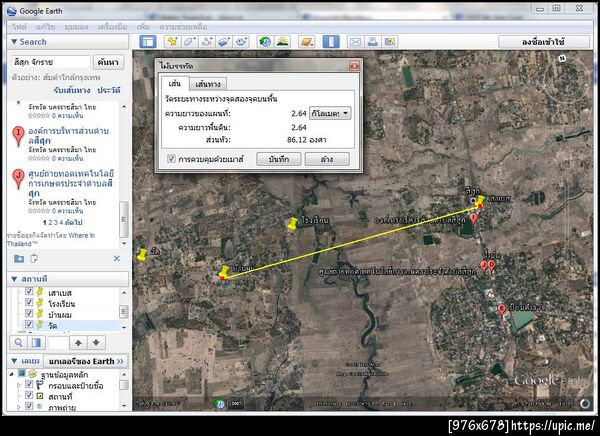Expand the กรอบและป้ายชื่อ tree node
600x436 pixels.
coord(19,385)
